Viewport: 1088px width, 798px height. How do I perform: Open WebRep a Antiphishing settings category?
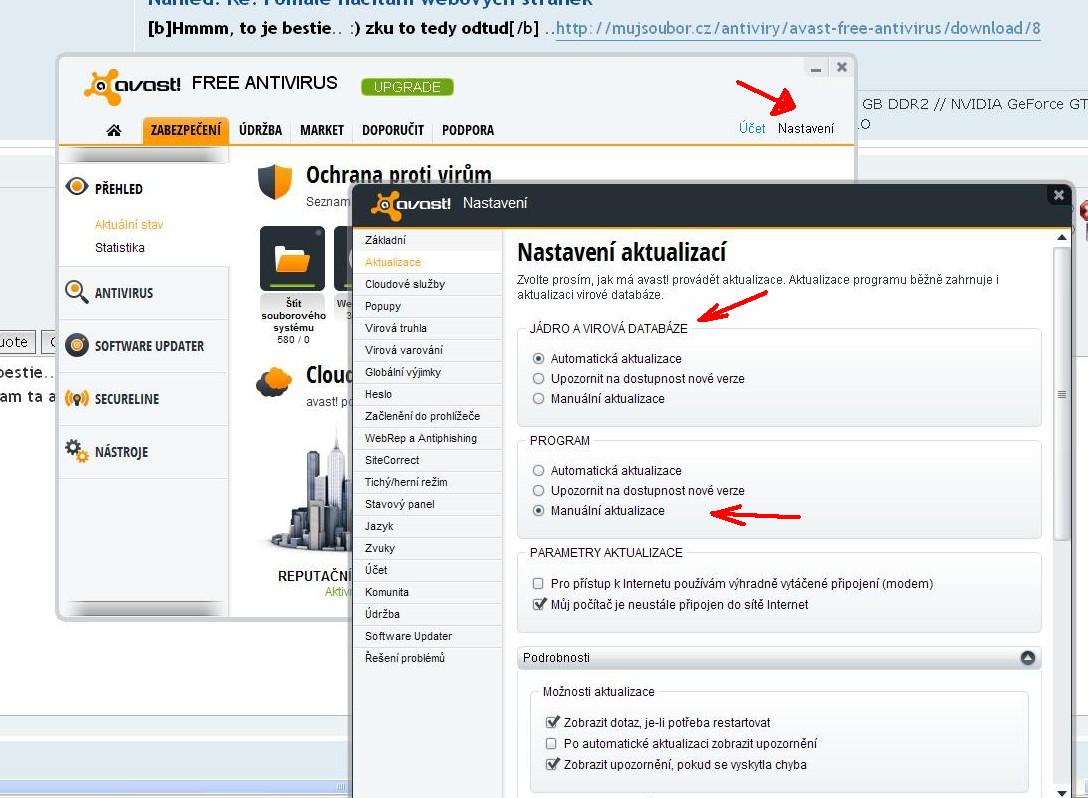pyautogui.click(x=427, y=439)
